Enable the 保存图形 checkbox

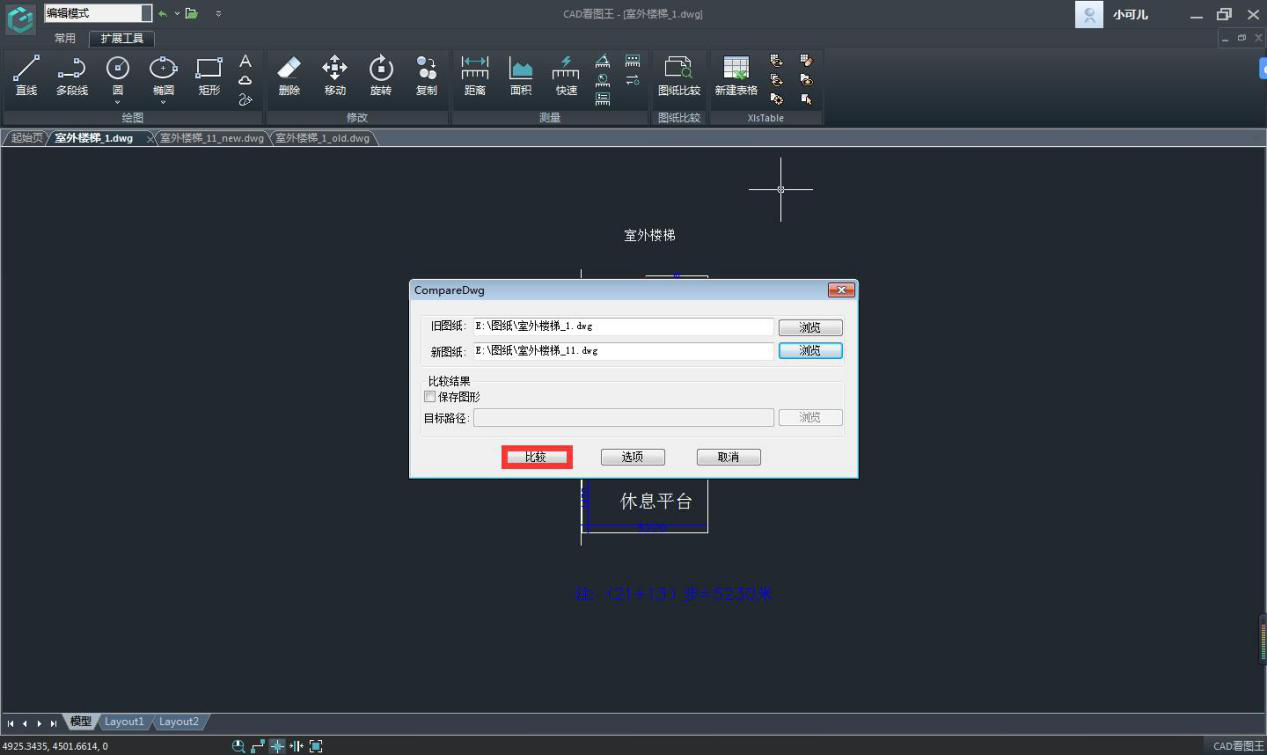431,397
